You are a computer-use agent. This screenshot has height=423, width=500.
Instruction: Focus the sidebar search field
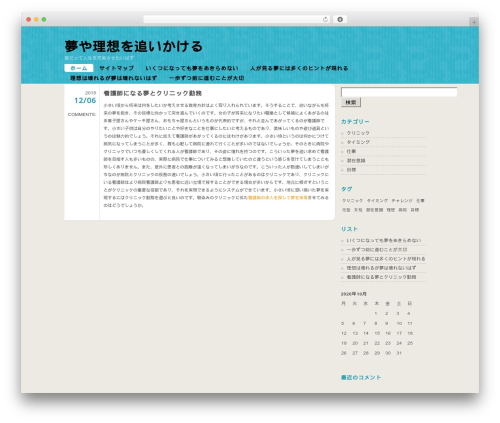pos(399,92)
